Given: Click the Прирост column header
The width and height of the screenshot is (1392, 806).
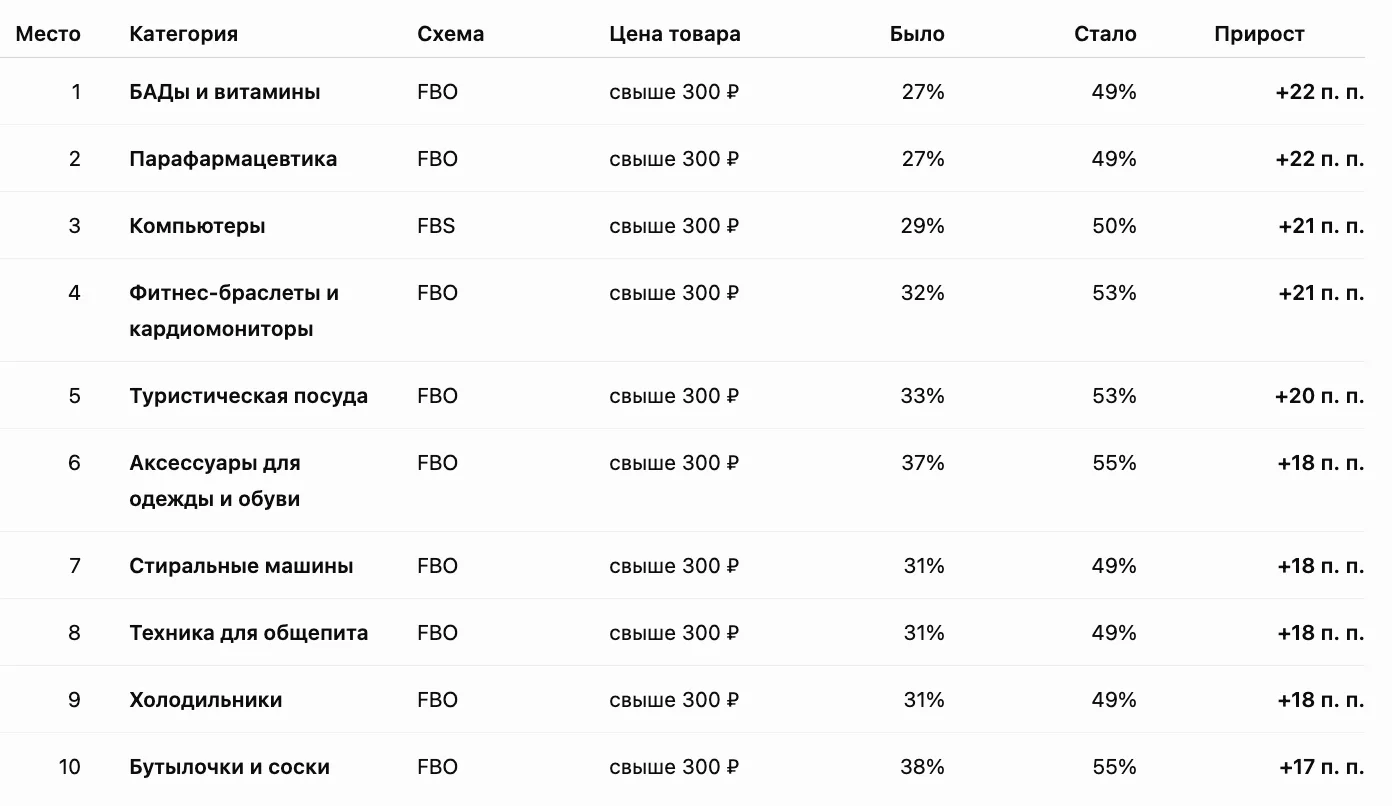Looking at the screenshot, I should 1259,34.
